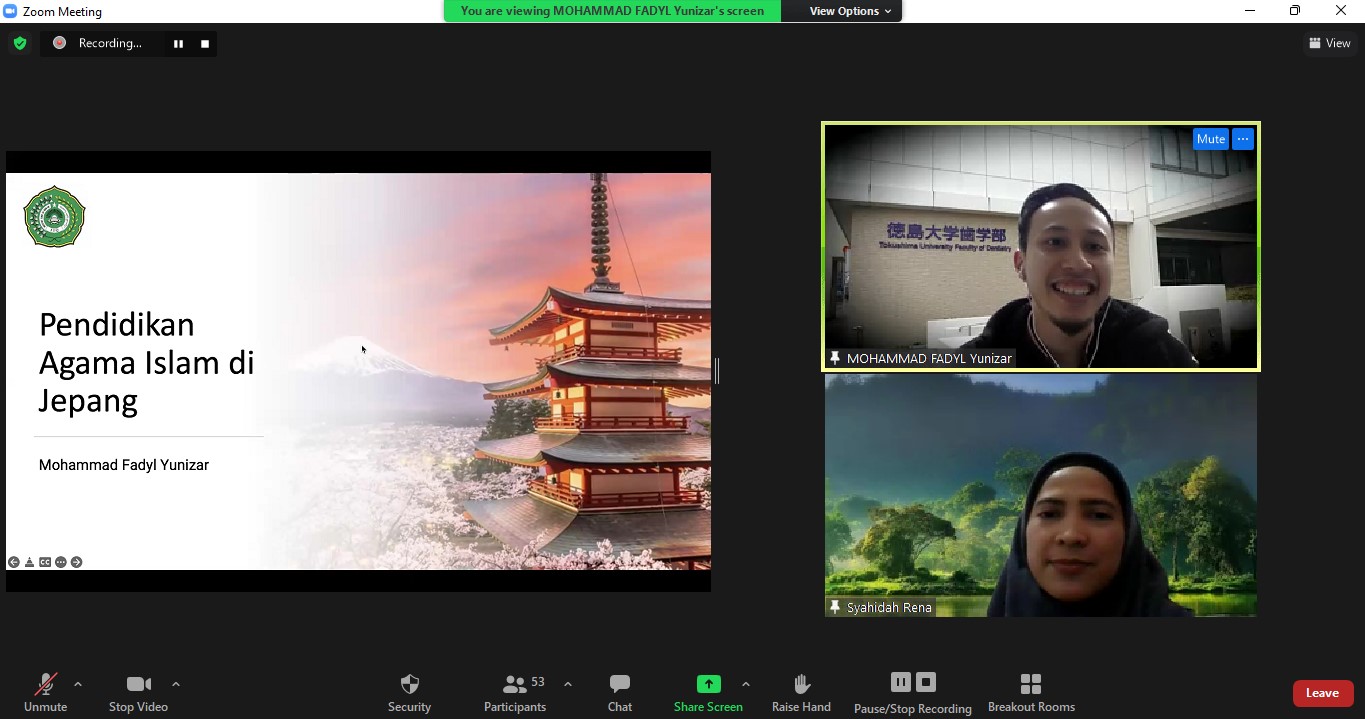Click the pin icon on MOHAMMAD FADYL's name label
The height and width of the screenshot is (719, 1365).
(x=835, y=358)
